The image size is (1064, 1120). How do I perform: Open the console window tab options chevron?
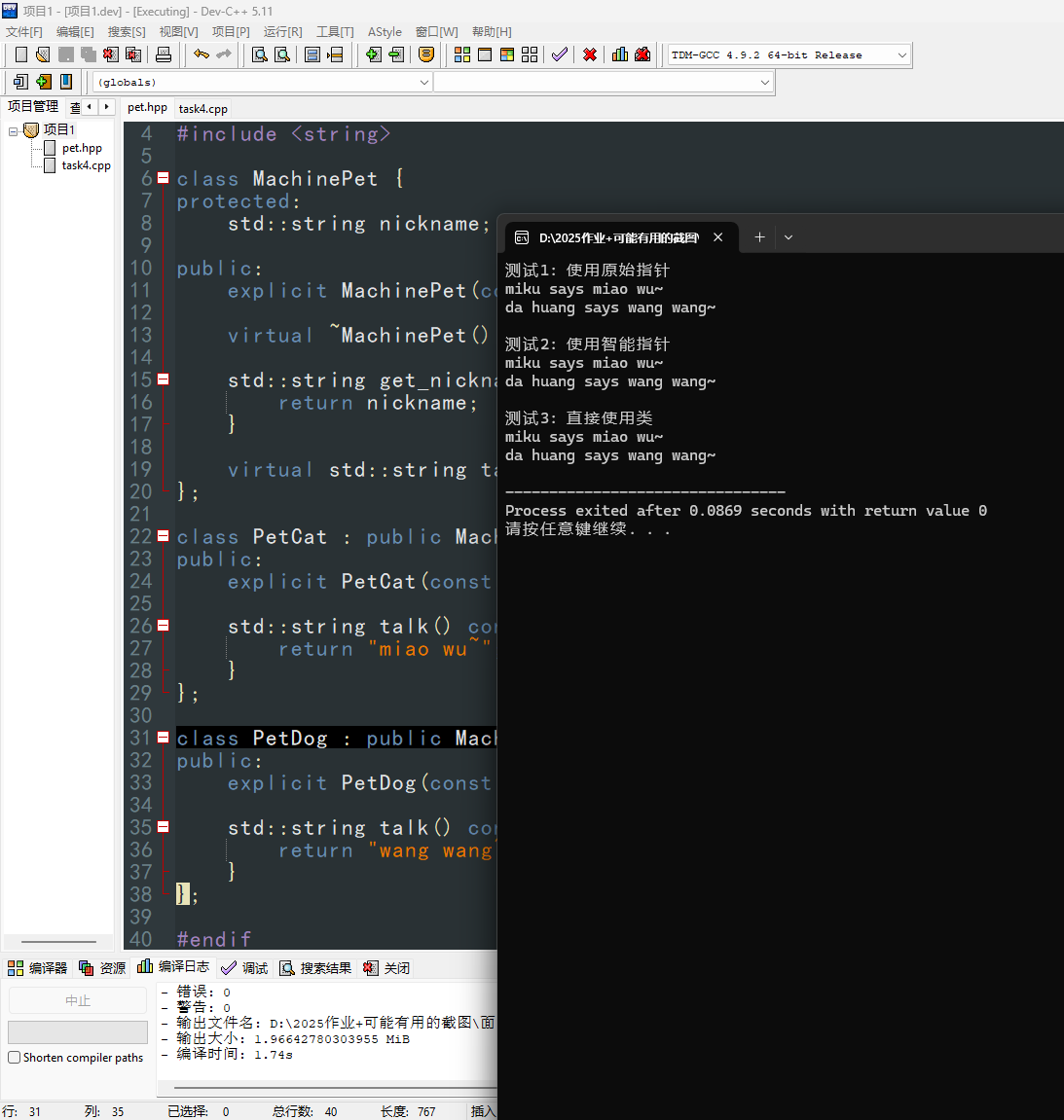coord(789,237)
